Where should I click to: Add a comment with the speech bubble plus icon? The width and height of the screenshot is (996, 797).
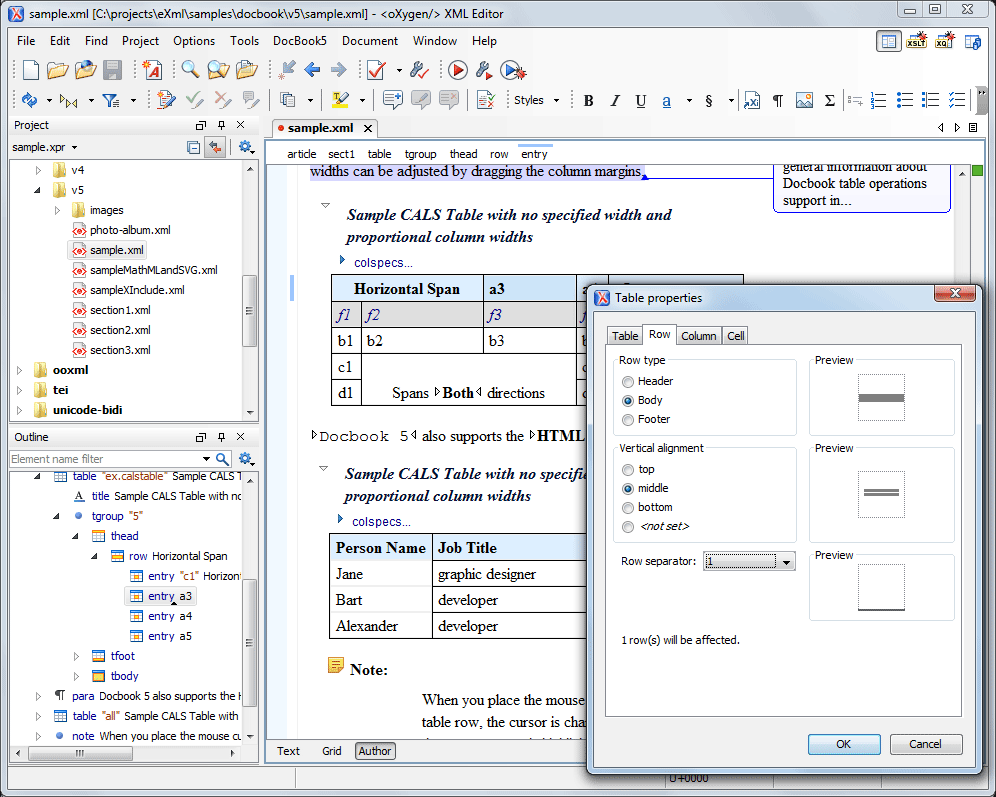393,100
